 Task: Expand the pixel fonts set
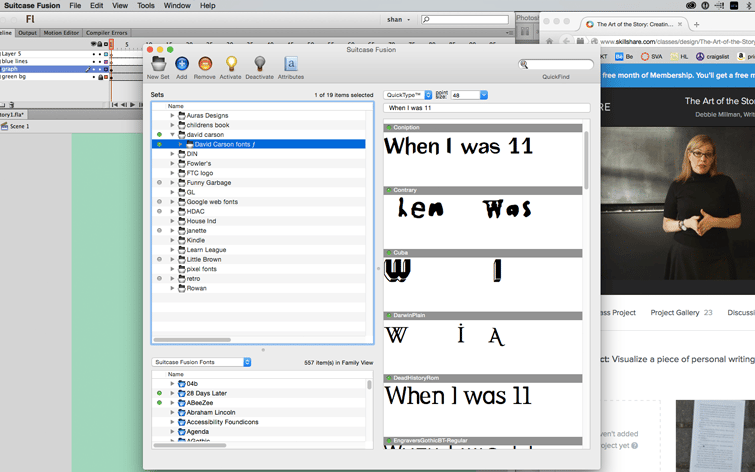(x=172, y=269)
